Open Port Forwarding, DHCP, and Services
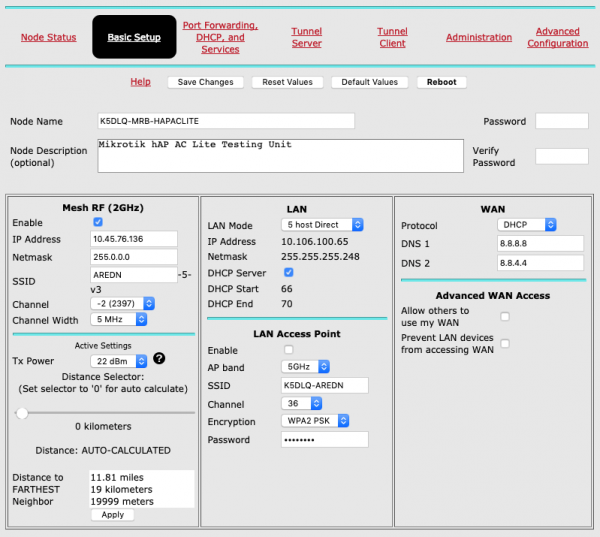This screenshot has height=537, width=600. tap(220, 37)
